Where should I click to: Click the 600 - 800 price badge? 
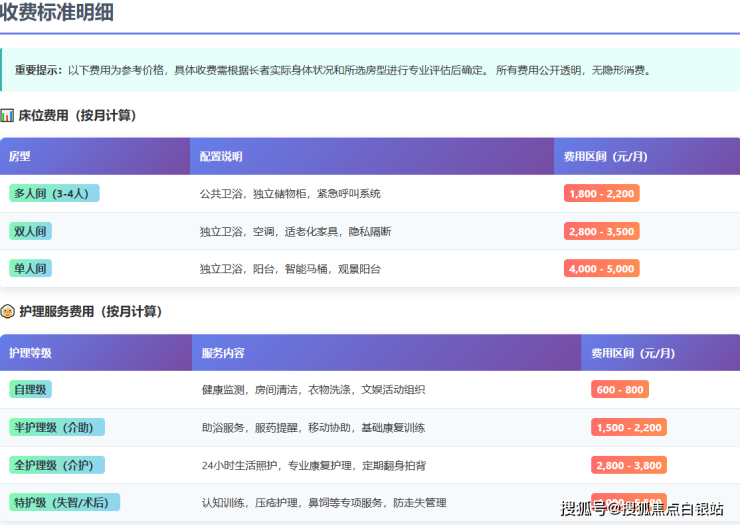pos(619,389)
